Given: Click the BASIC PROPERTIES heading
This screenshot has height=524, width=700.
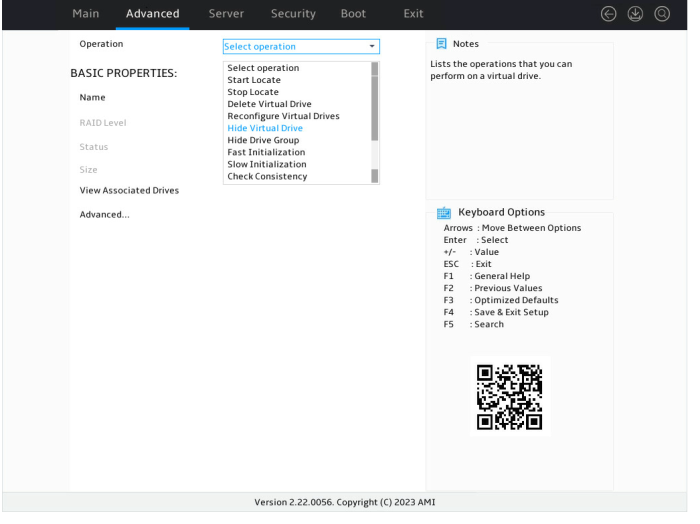Looking at the screenshot, I should click(x=125, y=74).
